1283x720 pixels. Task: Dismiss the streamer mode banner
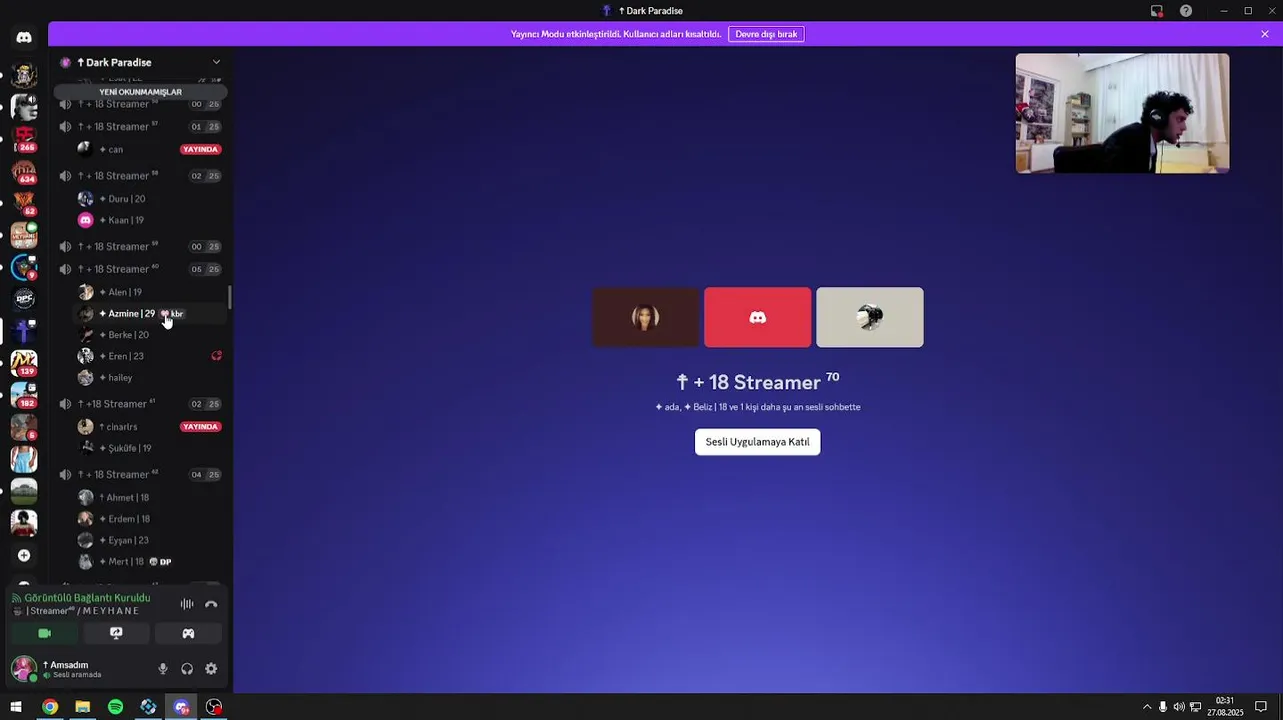pyautogui.click(x=1265, y=34)
